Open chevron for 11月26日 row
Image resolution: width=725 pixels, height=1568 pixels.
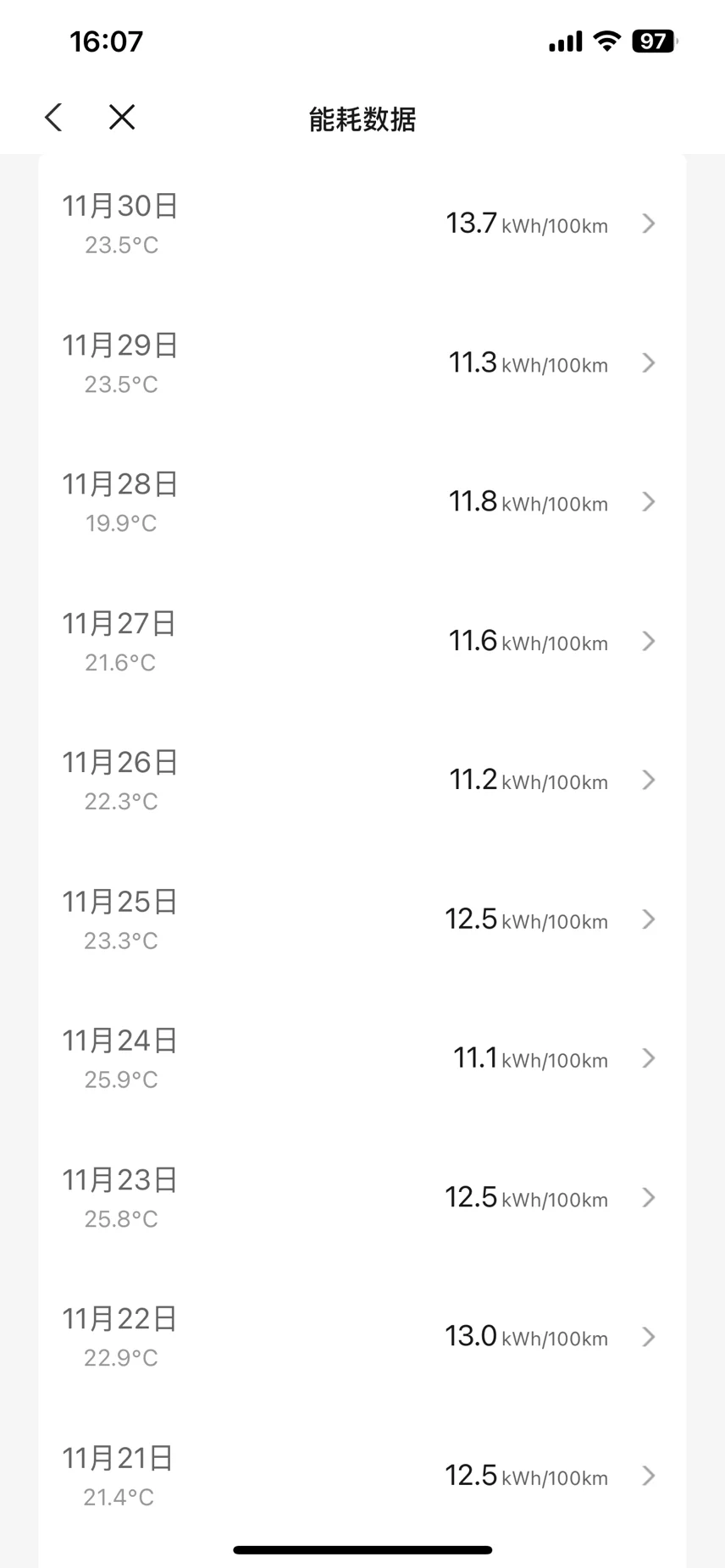649,780
